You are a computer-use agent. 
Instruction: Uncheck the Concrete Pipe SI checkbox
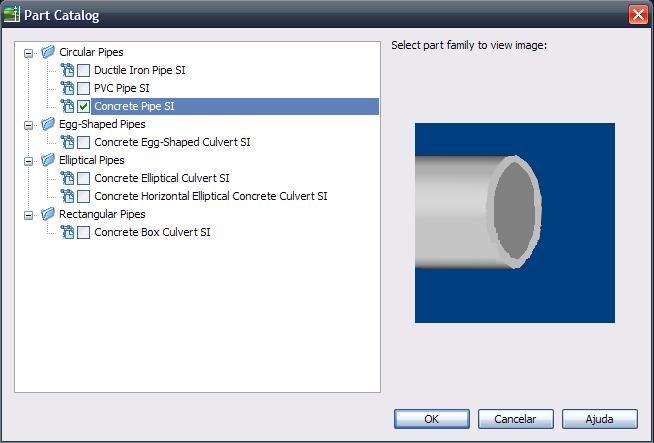coord(83,106)
